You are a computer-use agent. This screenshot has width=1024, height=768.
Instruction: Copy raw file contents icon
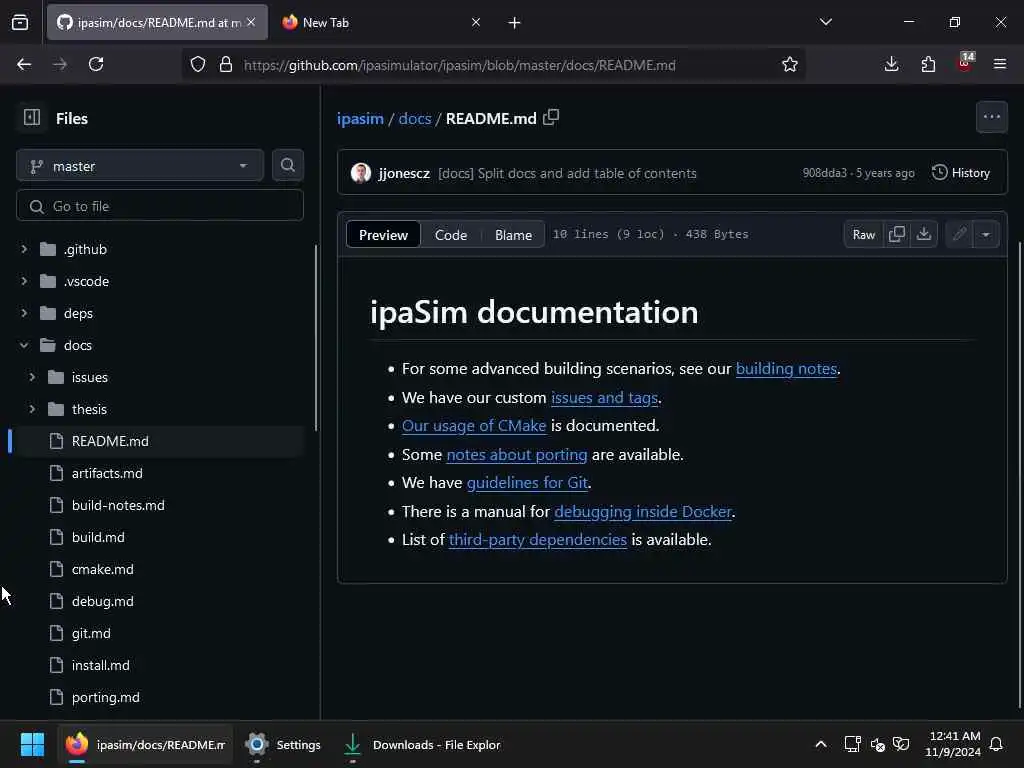tap(897, 234)
